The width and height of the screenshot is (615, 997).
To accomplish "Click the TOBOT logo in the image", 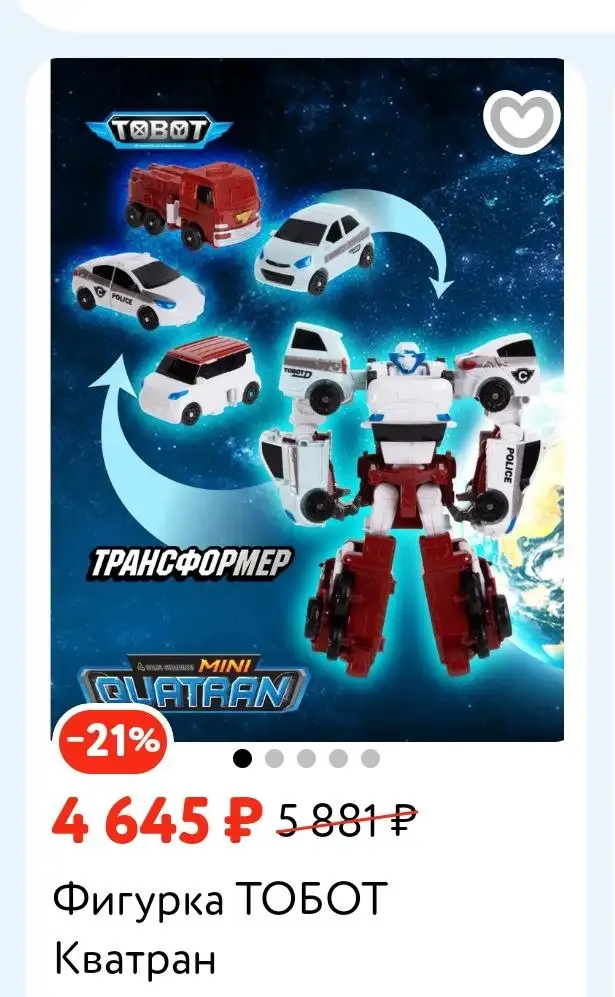I will point(159,130).
